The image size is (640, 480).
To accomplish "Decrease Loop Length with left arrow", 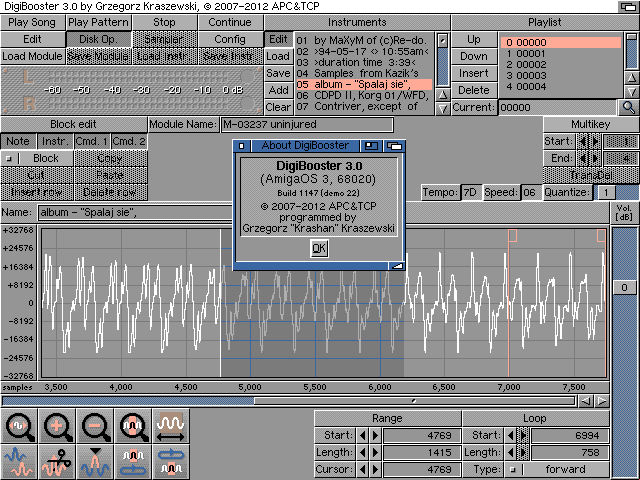I will pyautogui.click(x=510, y=453).
